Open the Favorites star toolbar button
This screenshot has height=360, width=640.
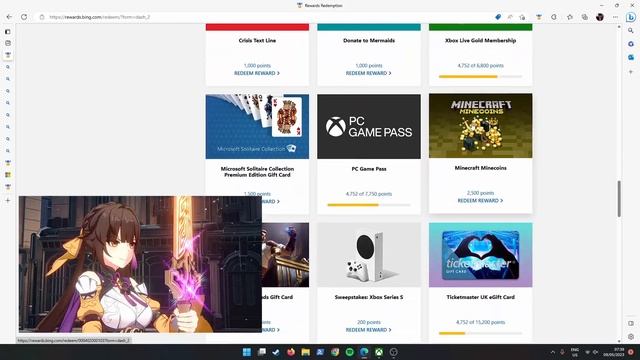pyautogui.click(x=570, y=17)
